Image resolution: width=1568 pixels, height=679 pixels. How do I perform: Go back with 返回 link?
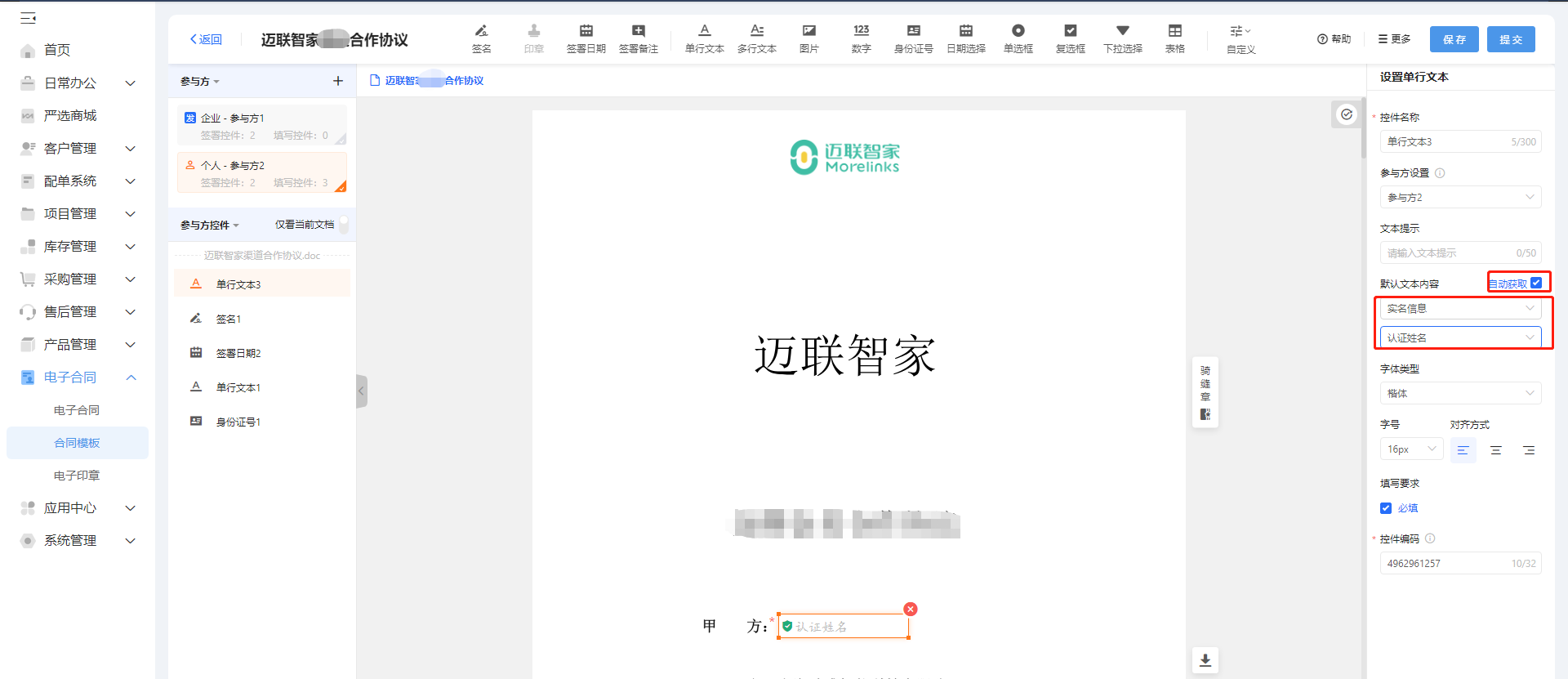tap(206, 39)
